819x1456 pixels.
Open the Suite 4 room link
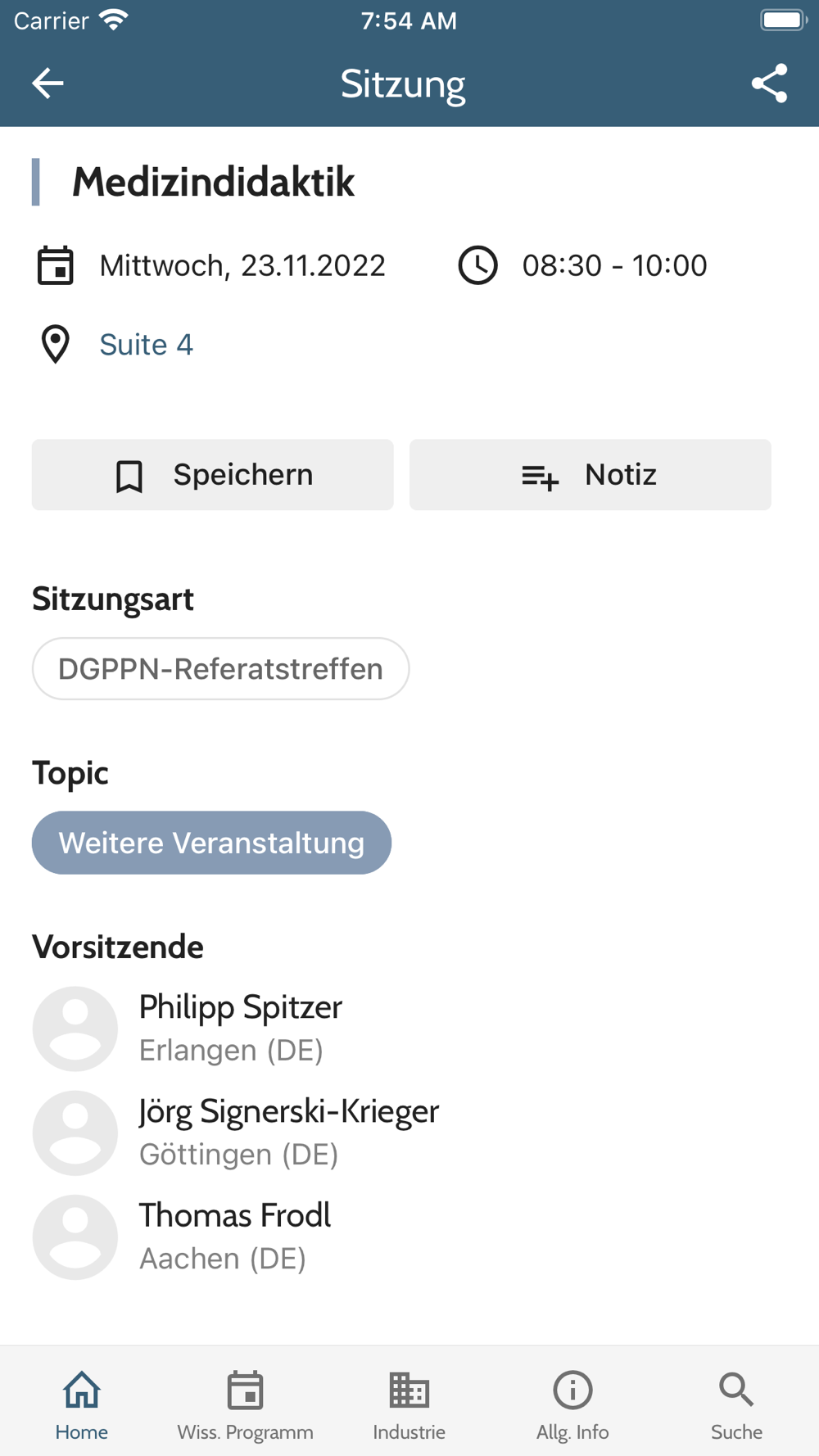(x=146, y=345)
